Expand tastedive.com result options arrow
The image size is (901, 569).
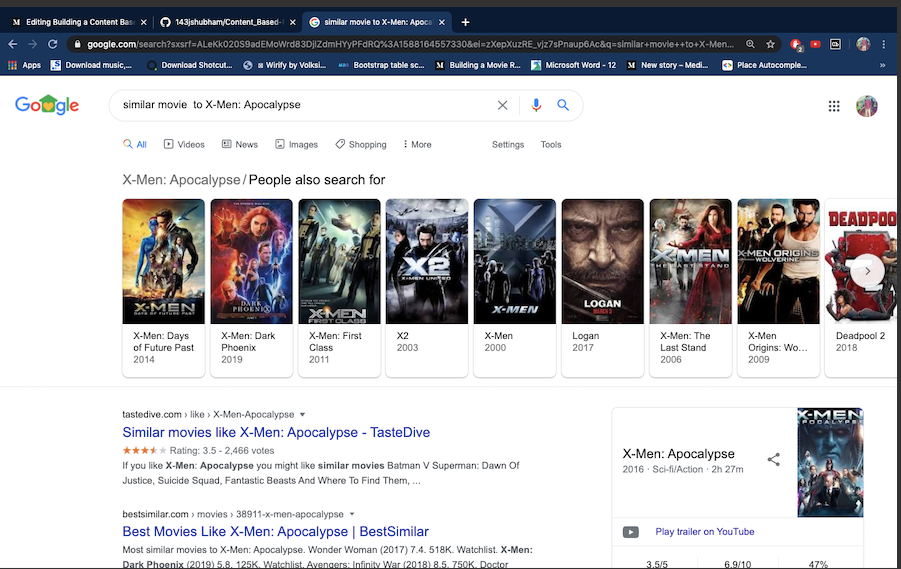tap(302, 414)
